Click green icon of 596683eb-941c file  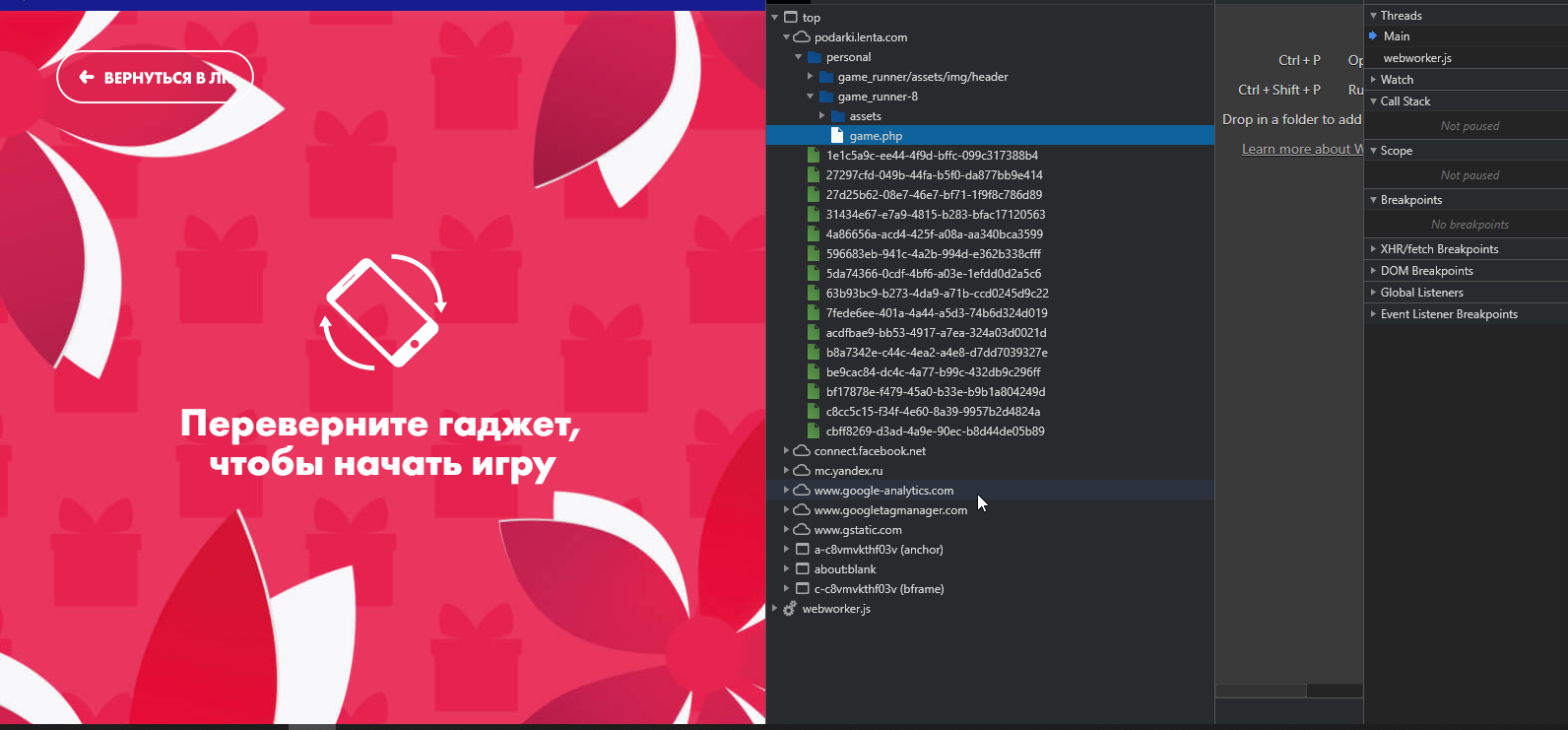point(814,254)
